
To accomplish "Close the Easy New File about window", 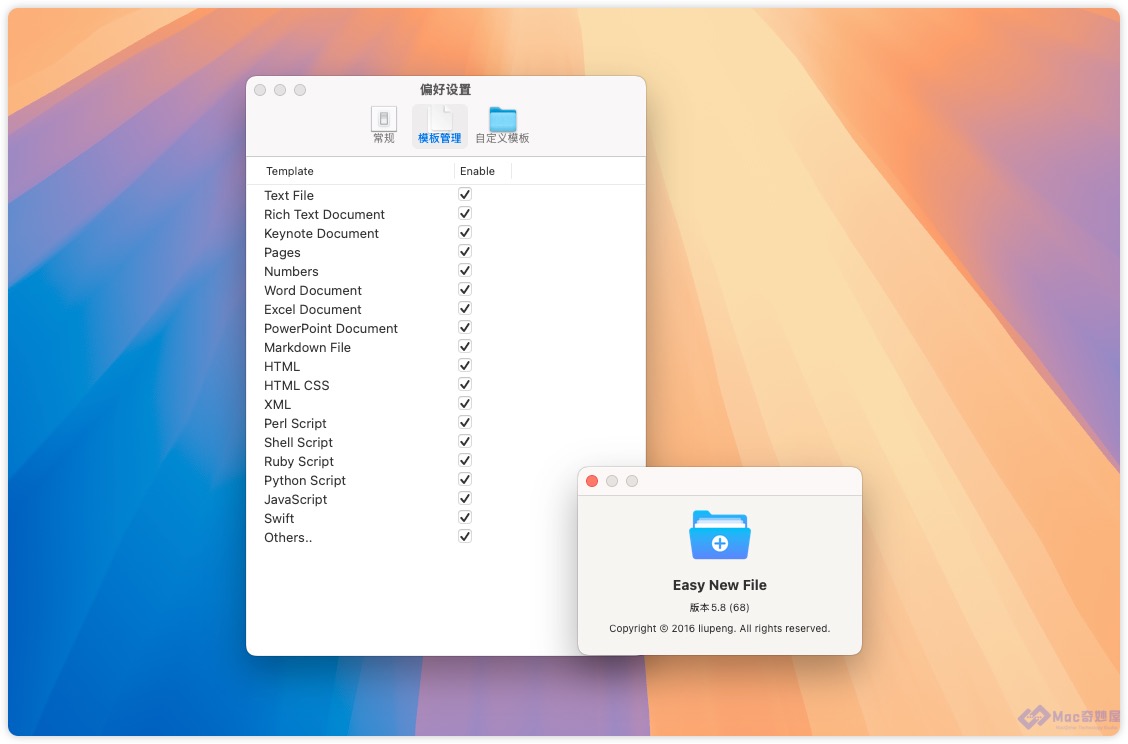I will pos(592,481).
